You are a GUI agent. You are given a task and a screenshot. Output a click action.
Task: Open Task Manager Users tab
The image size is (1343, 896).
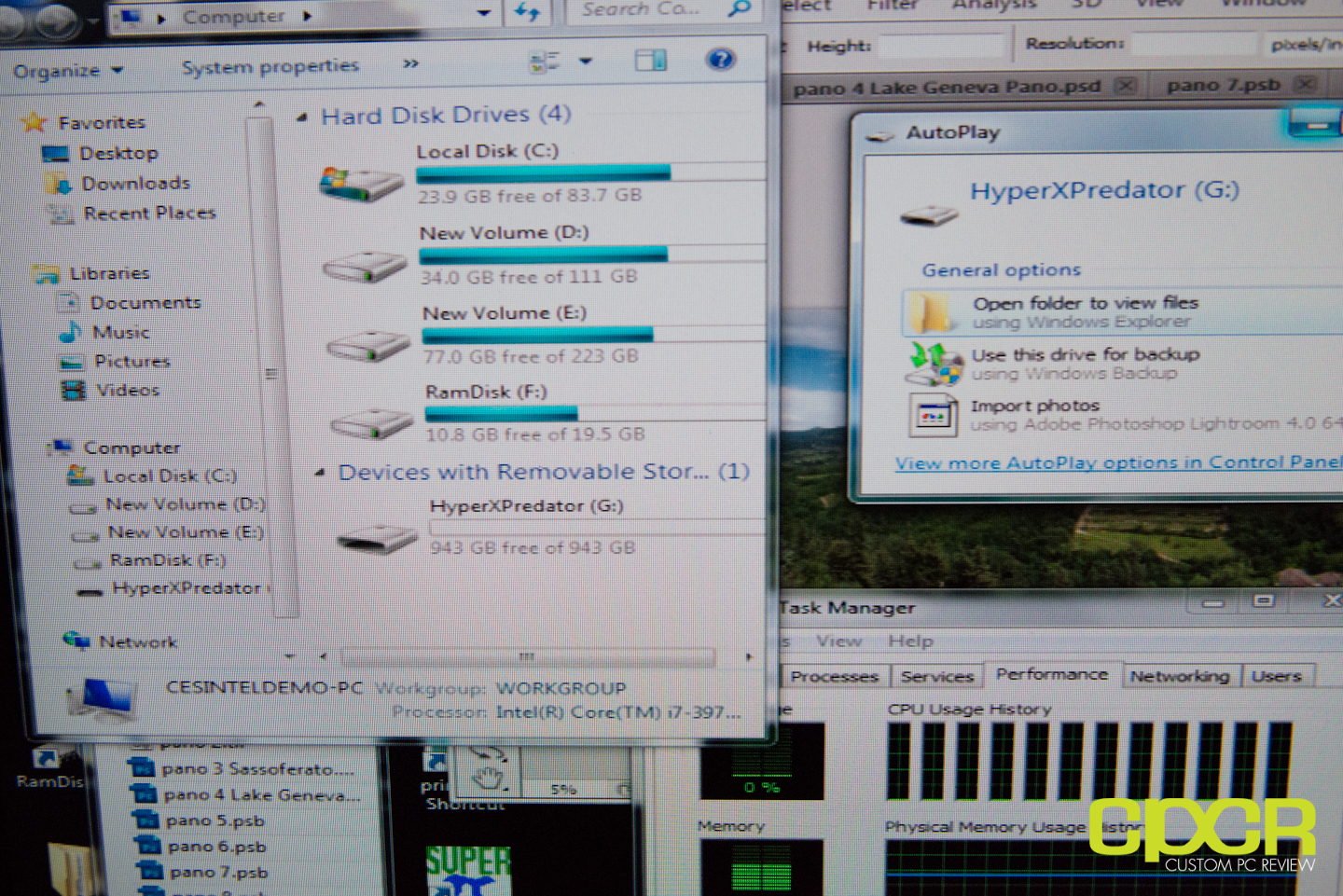(1276, 676)
